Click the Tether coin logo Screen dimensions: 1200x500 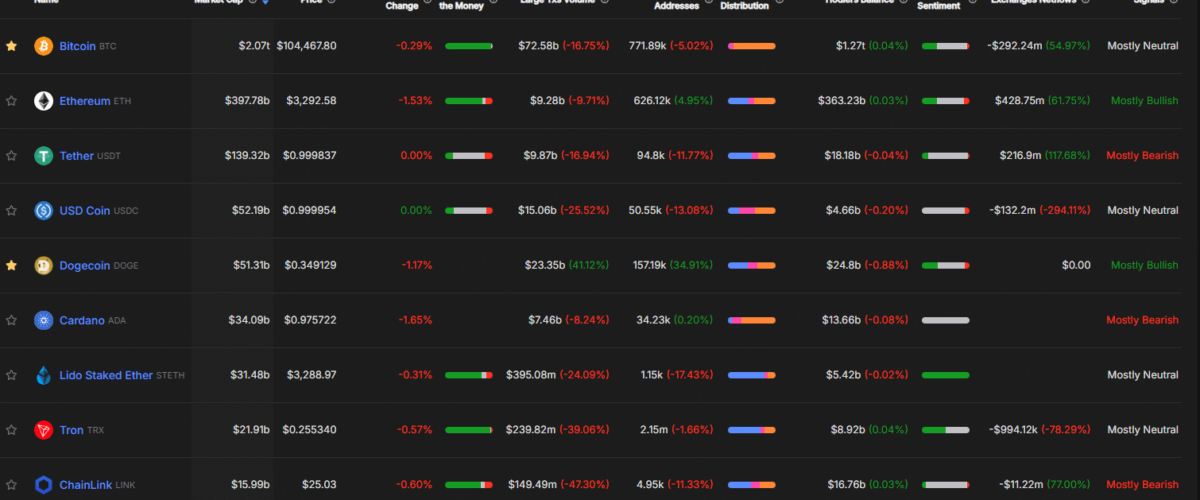coord(43,156)
